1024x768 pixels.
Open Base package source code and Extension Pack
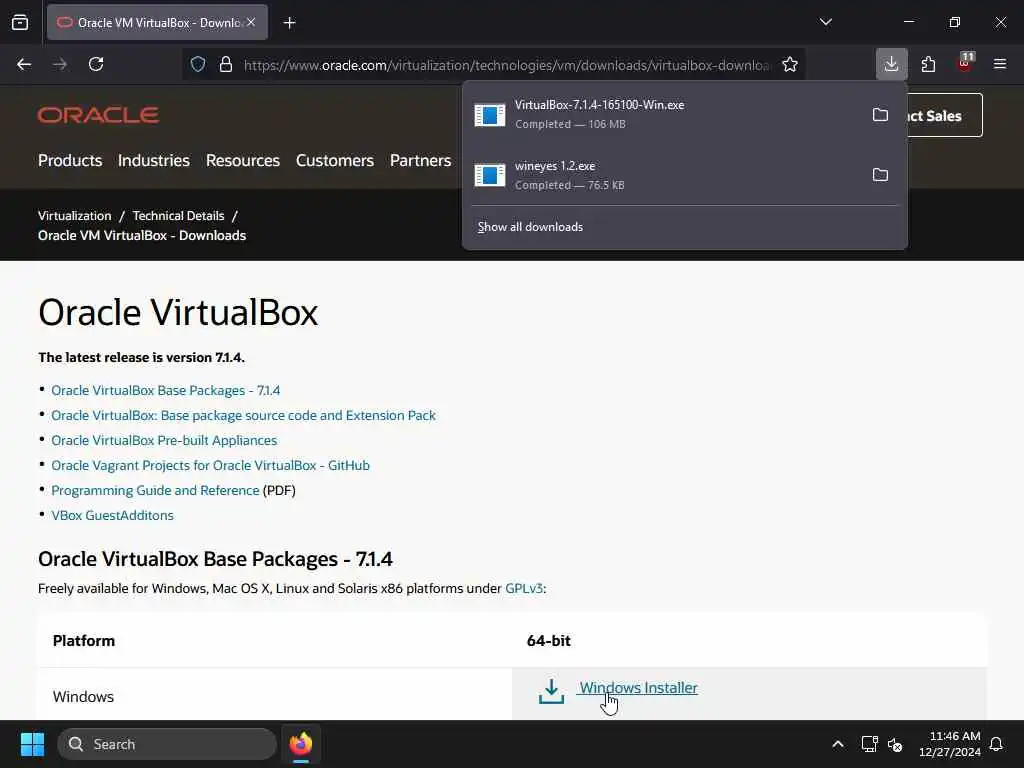tap(243, 415)
